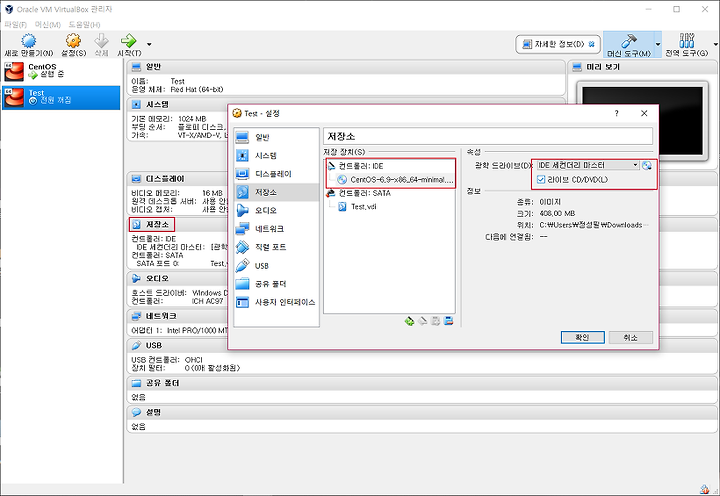
Task: Click the choose optical disk image icon
Action: (x=647, y=165)
